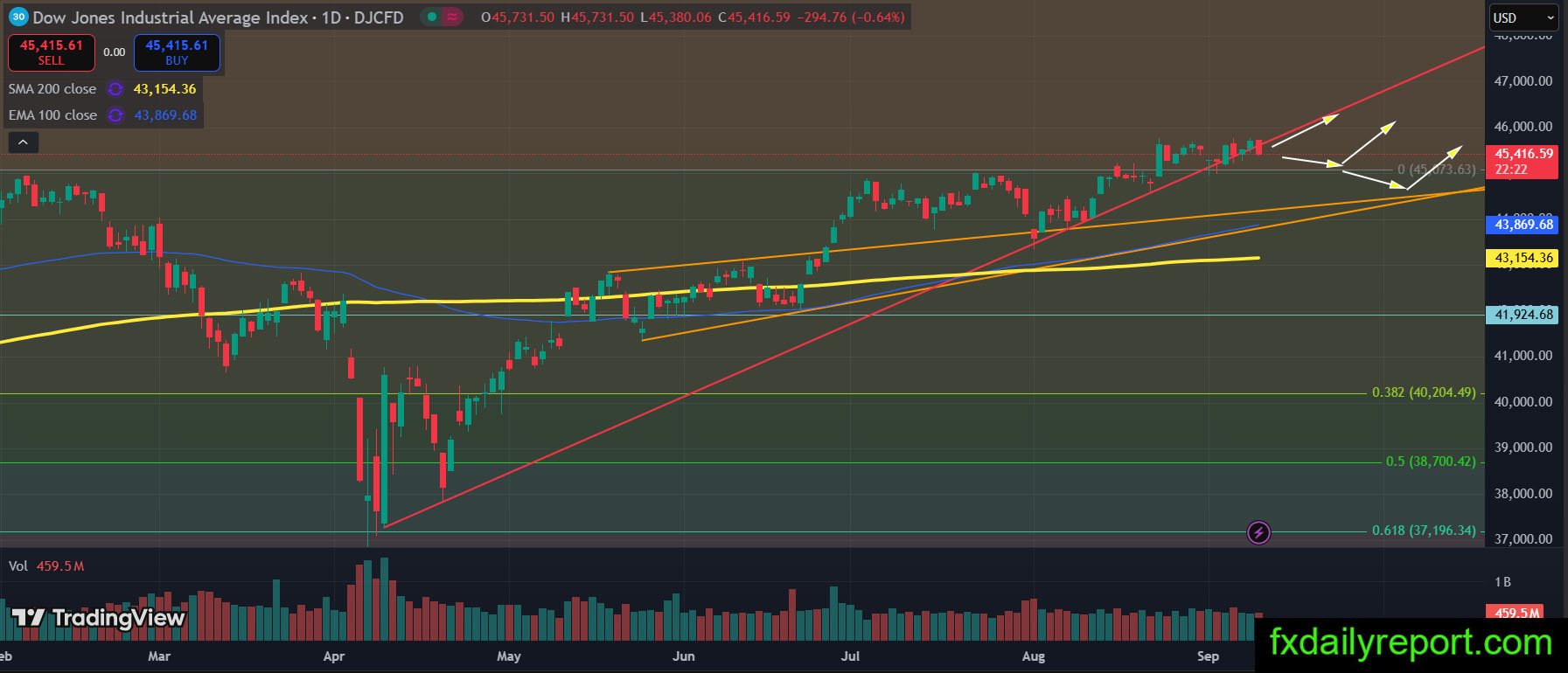1568x673 pixels.
Task: Click the purple icon beside SMA 200 close
Action: click(115, 89)
